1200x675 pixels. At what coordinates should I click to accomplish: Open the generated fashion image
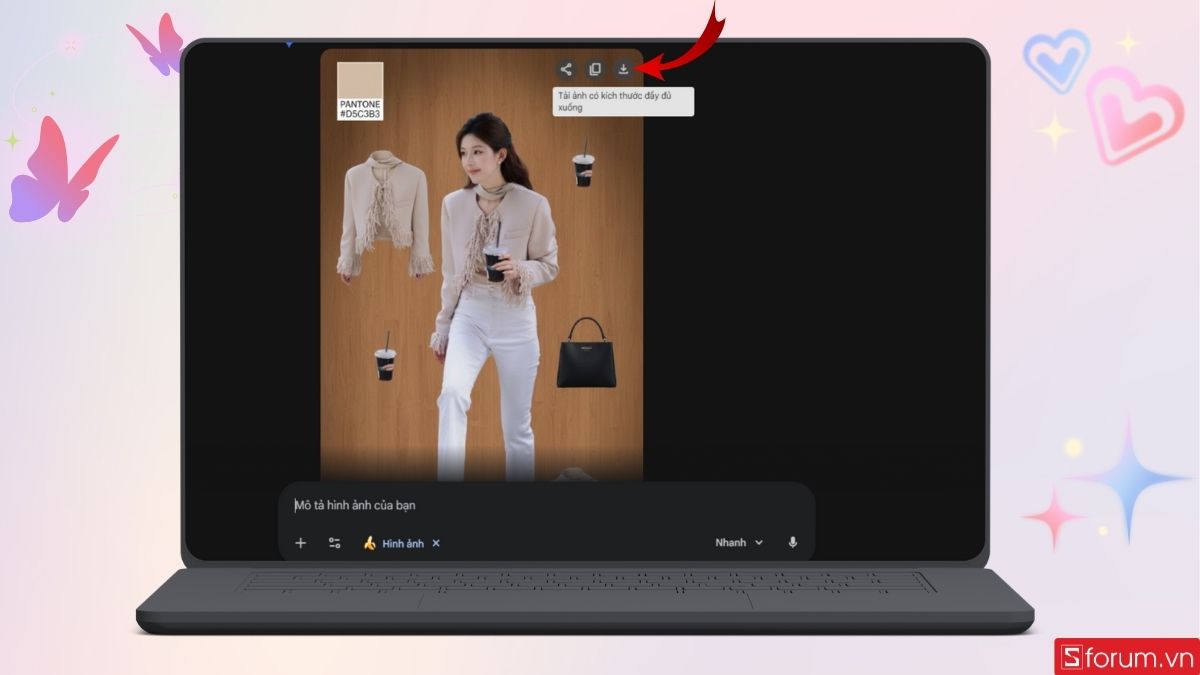[x=481, y=265]
